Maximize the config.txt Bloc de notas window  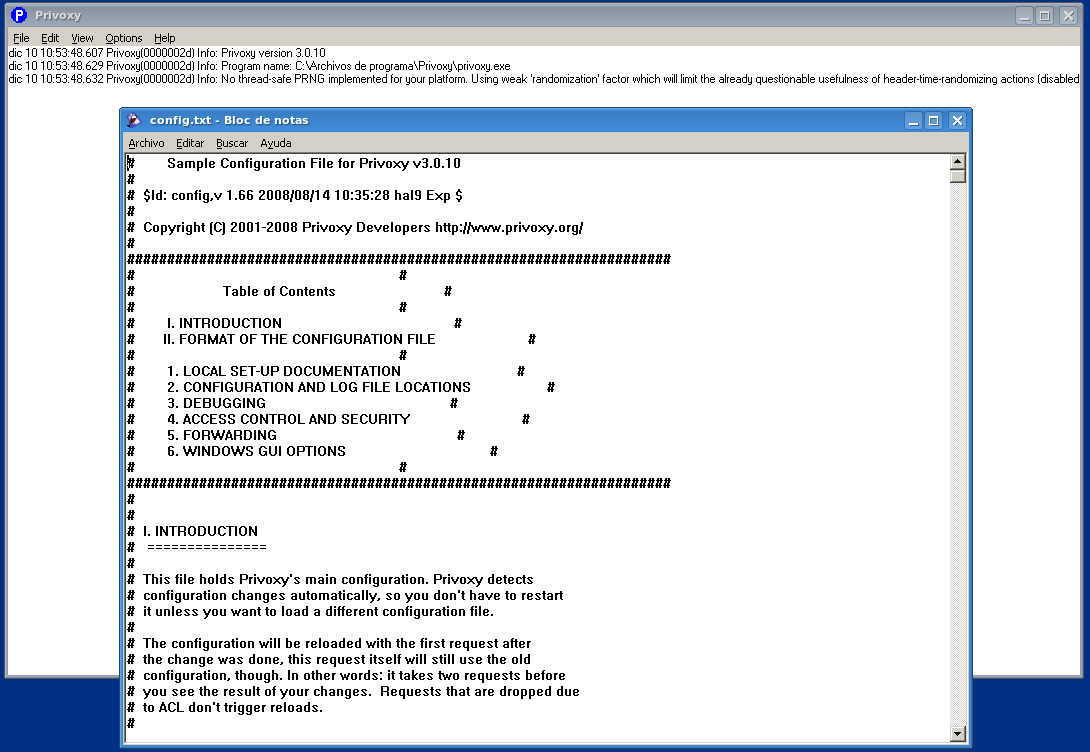tap(934, 121)
